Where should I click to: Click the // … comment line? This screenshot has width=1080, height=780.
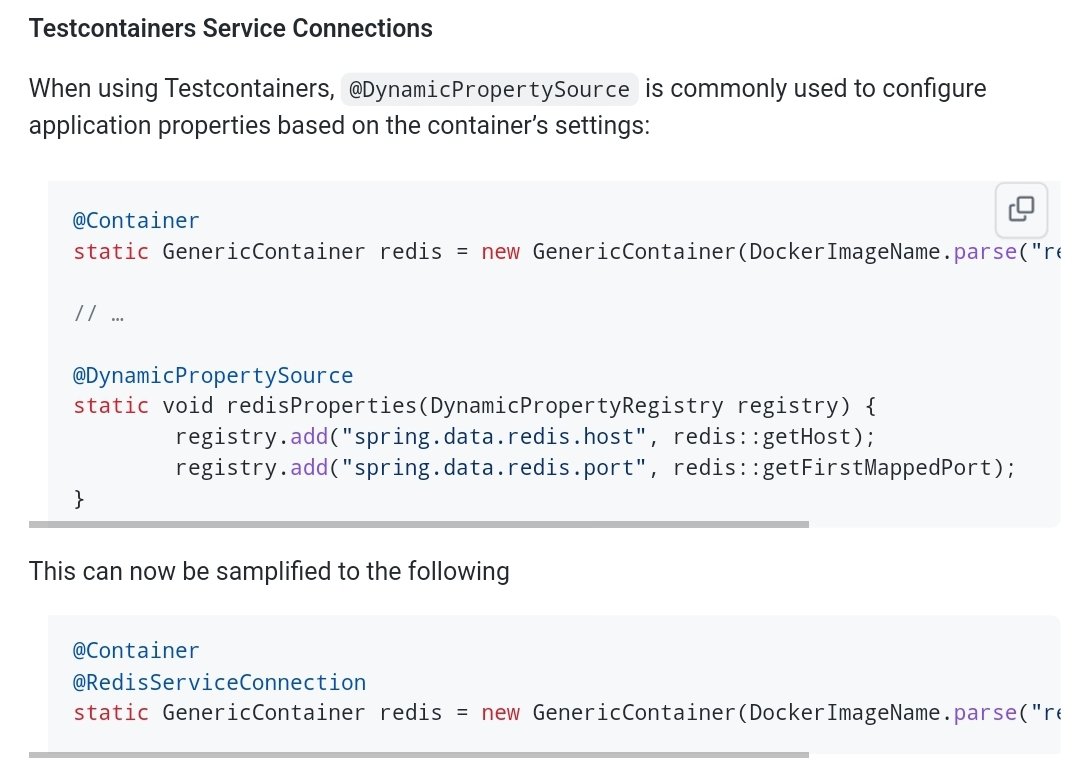coord(98,314)
